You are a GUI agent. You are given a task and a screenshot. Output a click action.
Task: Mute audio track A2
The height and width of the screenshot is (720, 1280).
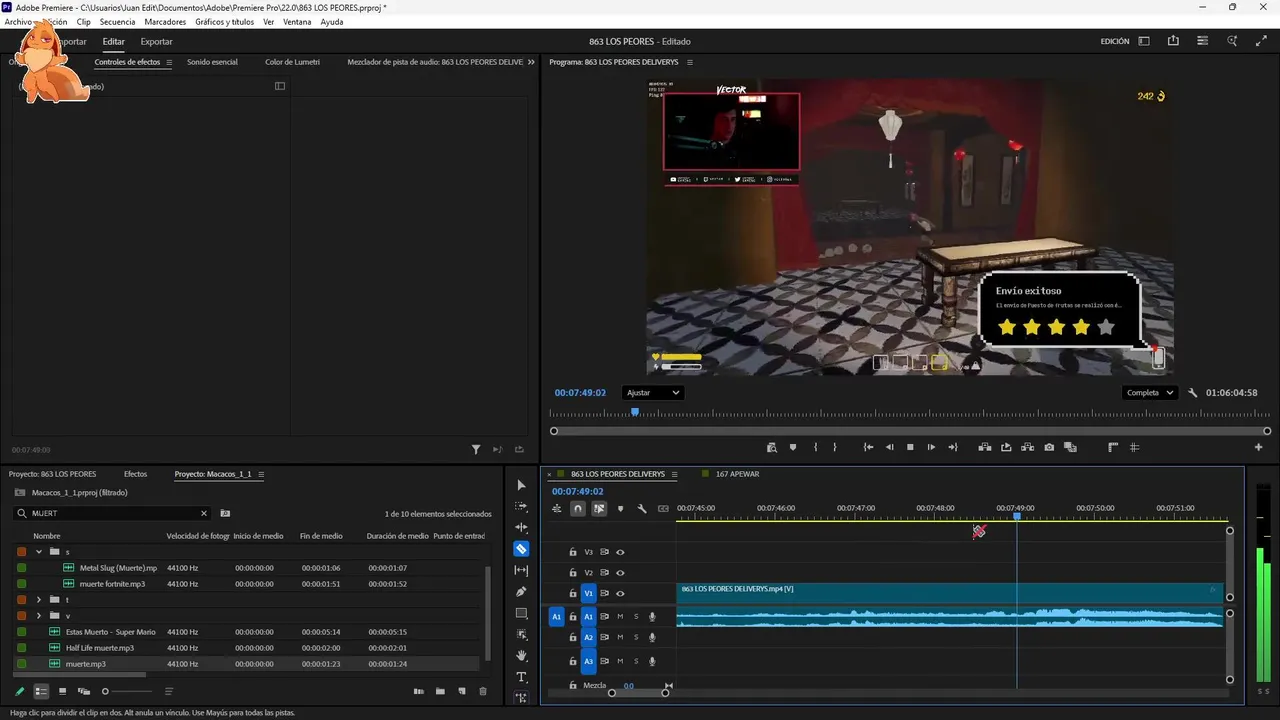[620, 638]
